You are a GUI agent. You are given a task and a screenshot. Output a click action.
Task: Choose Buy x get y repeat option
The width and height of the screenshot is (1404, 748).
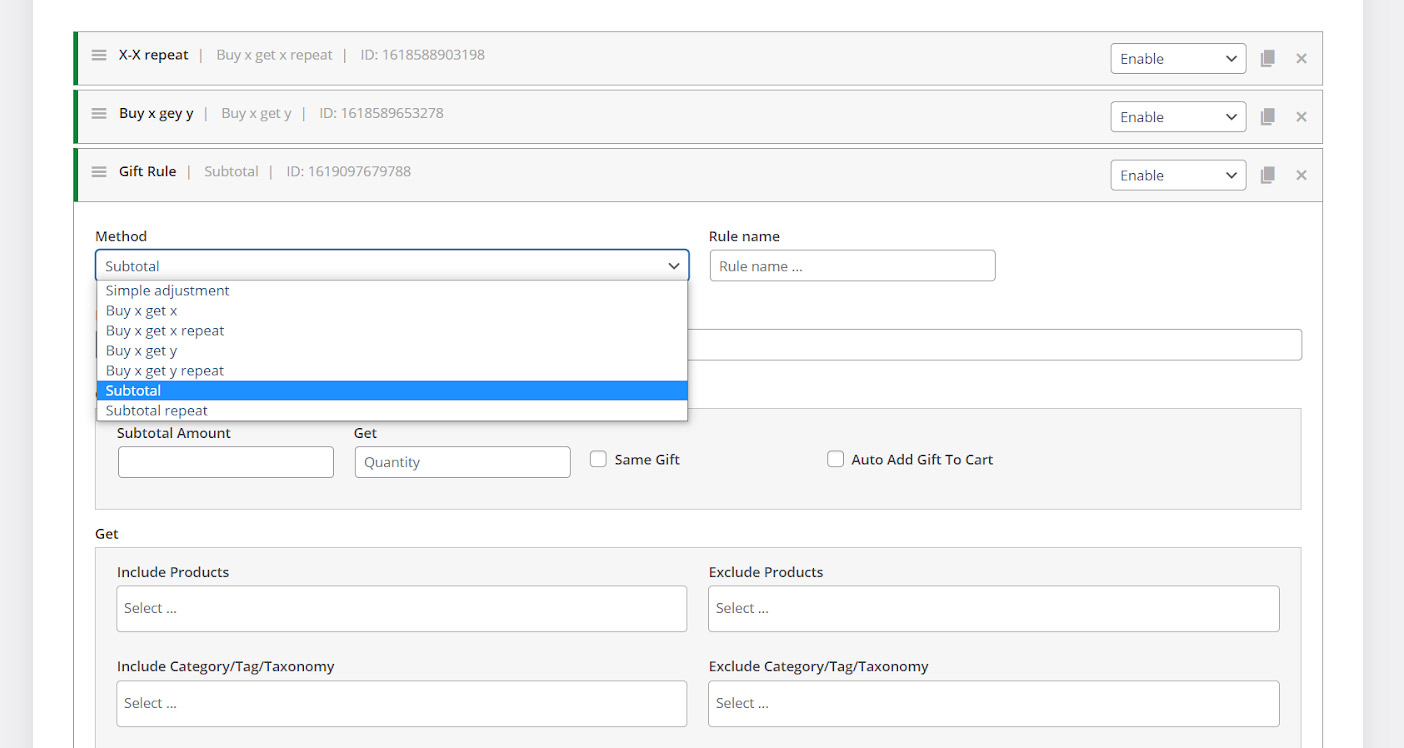(165, 371)
